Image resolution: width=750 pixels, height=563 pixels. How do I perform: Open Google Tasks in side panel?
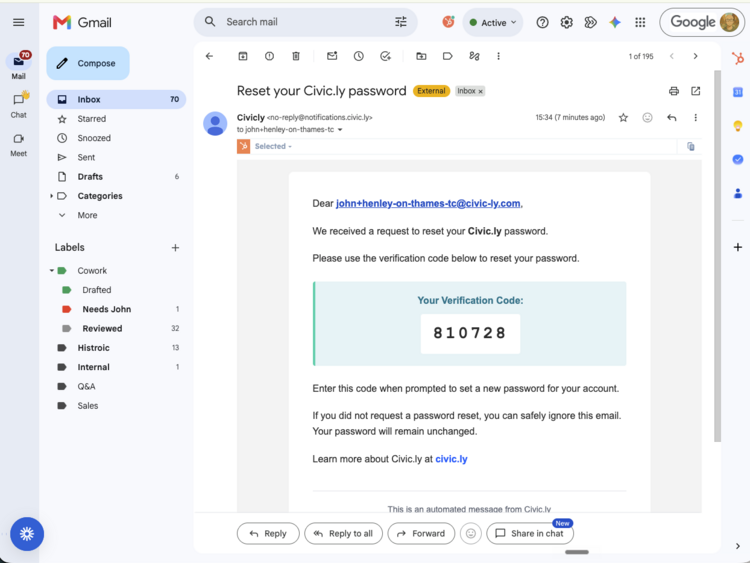[x=738, y=160]
